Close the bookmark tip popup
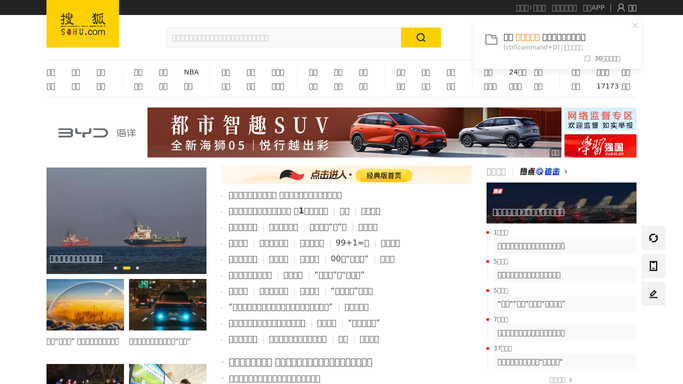The height and width of the screenshot is (384, 683). 635,26
